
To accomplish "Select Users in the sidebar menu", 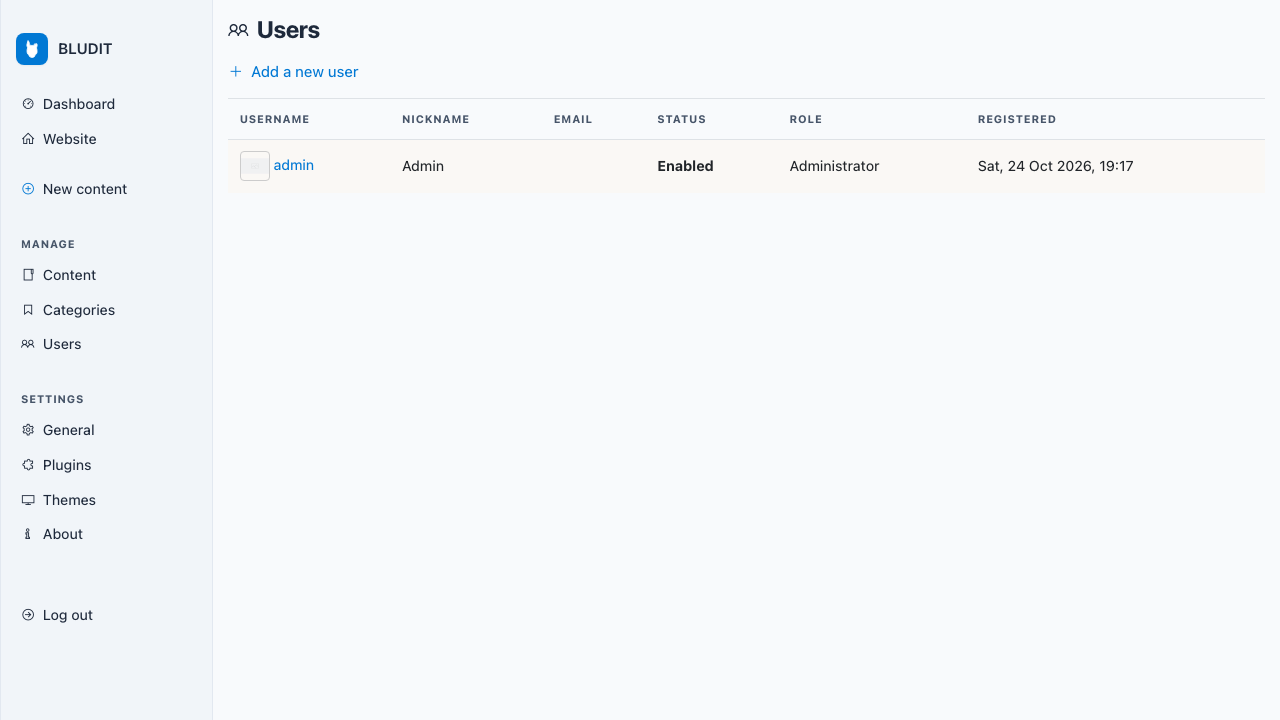I will tap(62, 344).
